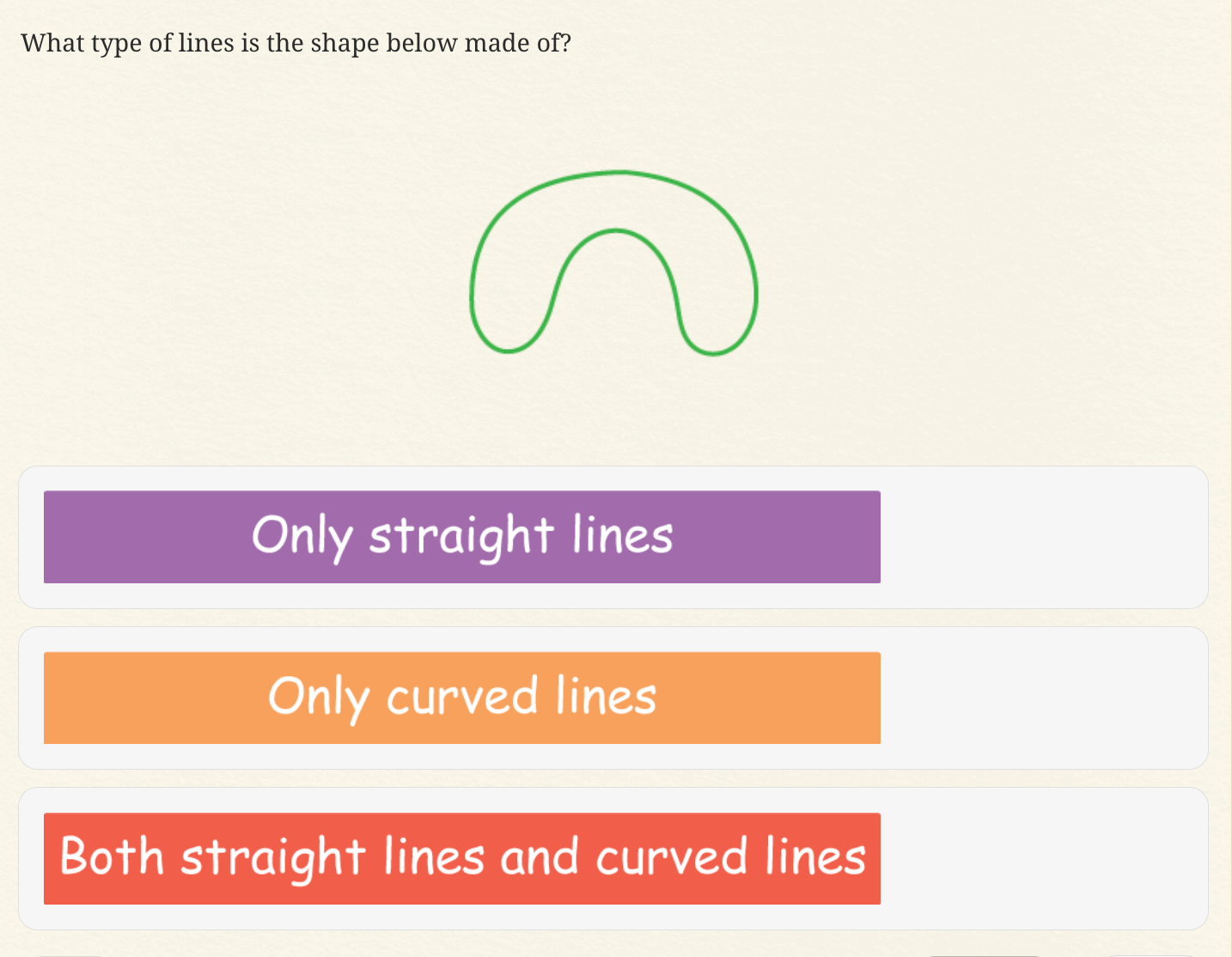Click the word "and" in red banner

point(539,856)
